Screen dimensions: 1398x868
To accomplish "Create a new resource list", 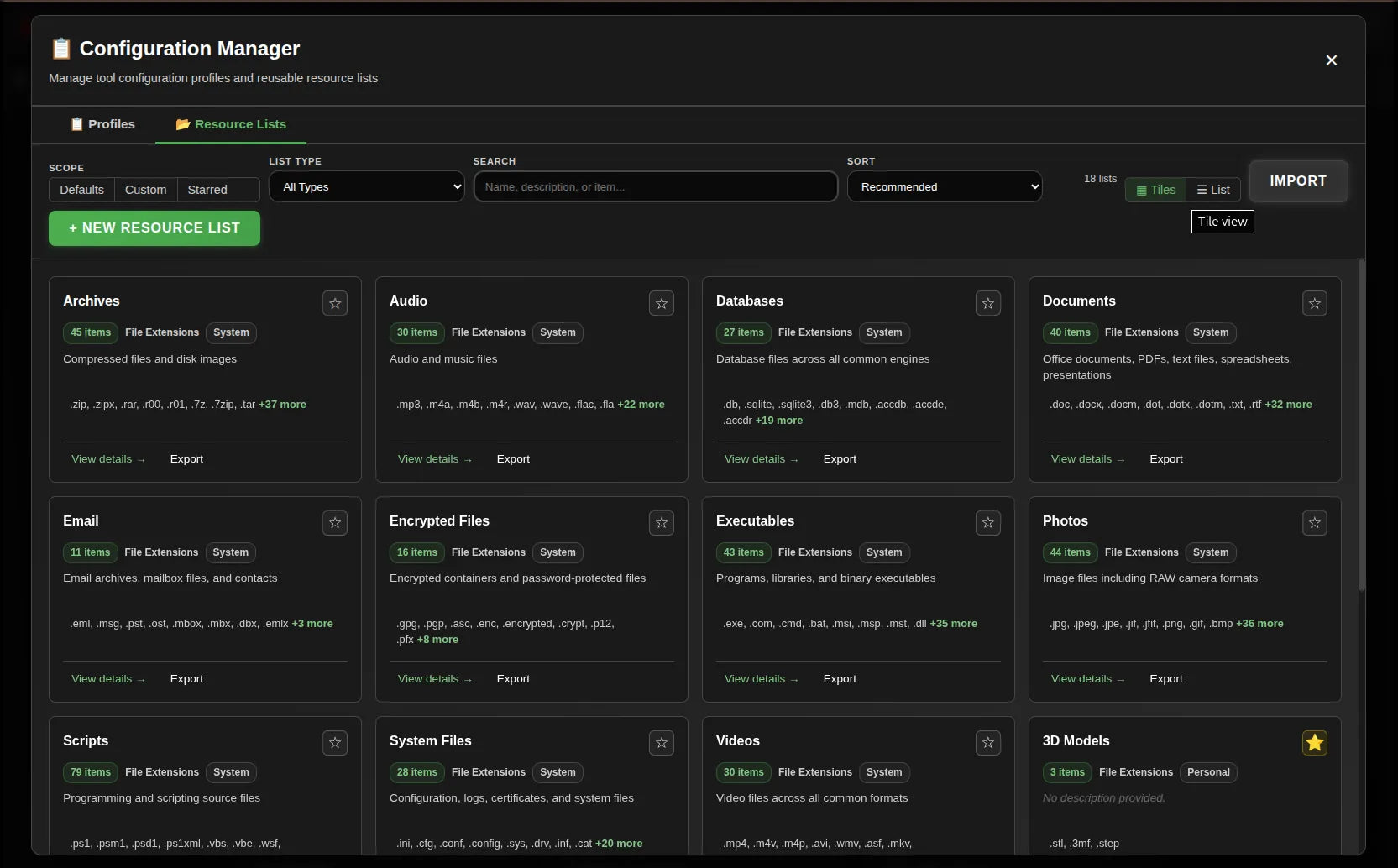I will point(154,228).
